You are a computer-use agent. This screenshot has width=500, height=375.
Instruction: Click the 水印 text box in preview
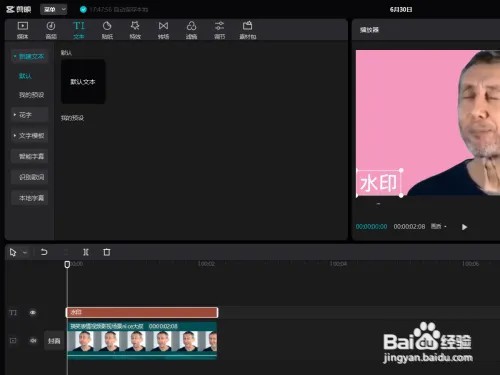pos(379,183)
